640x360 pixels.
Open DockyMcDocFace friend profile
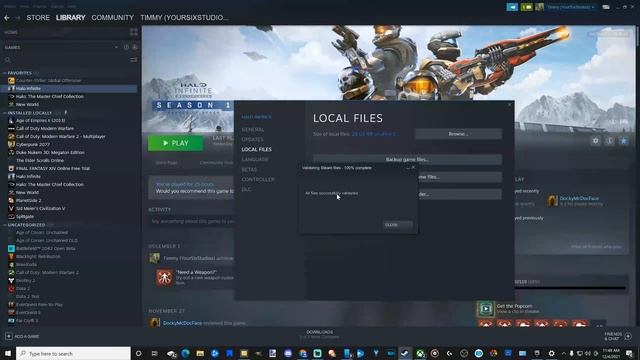pos(579,198)
